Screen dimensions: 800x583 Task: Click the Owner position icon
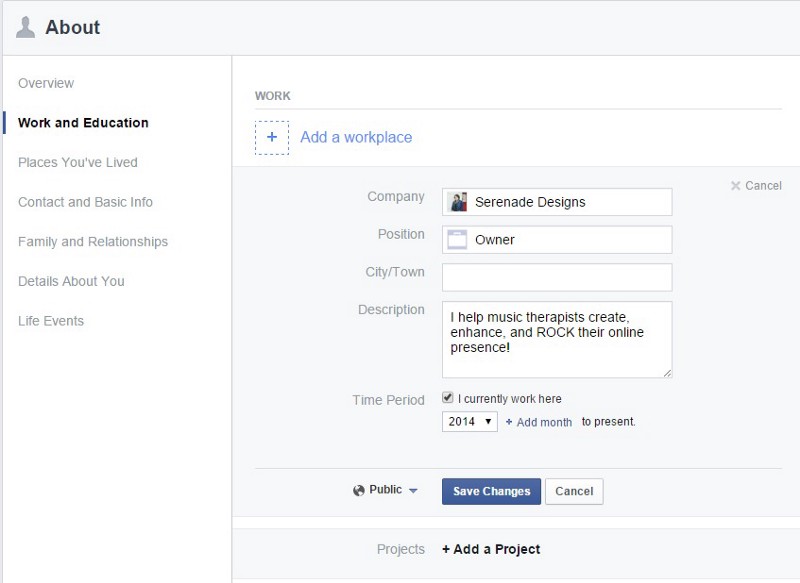click(458, 240)
